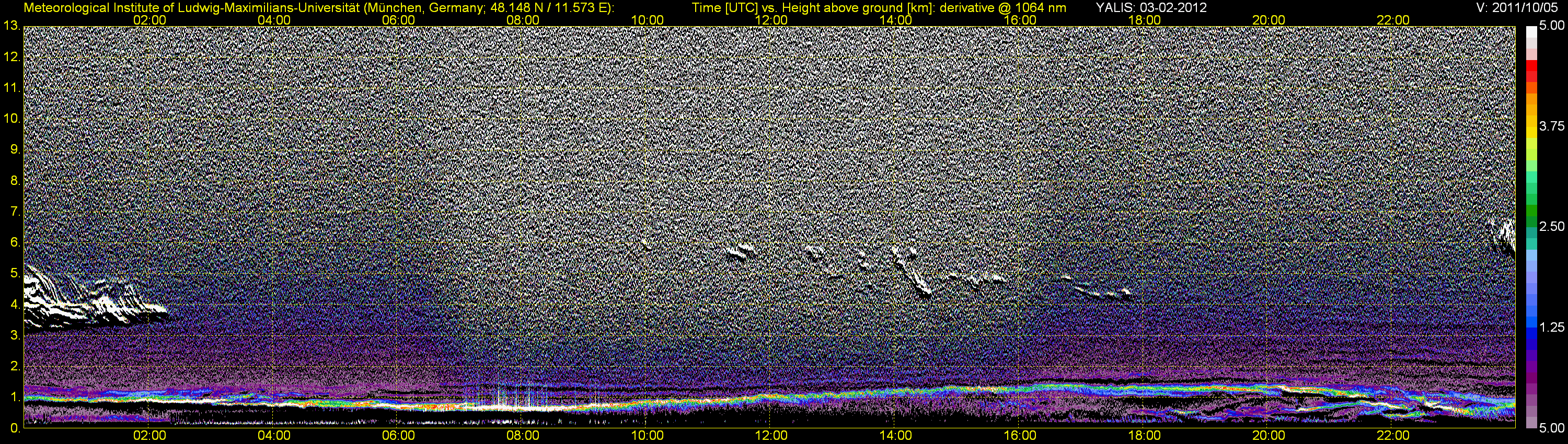Click the 08:00 label on the top axis
This screenshot has width=1568, height=444.
(523, 19)
